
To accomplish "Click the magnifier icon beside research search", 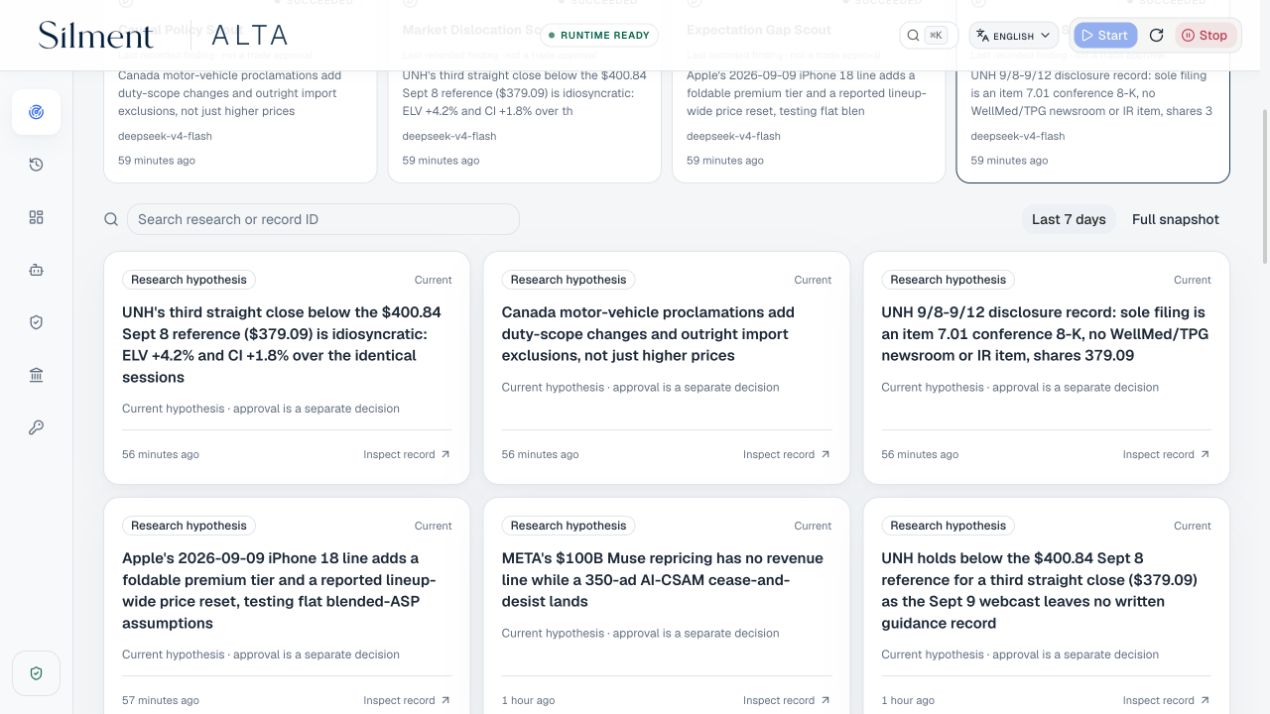I will [x=112, y=219].
